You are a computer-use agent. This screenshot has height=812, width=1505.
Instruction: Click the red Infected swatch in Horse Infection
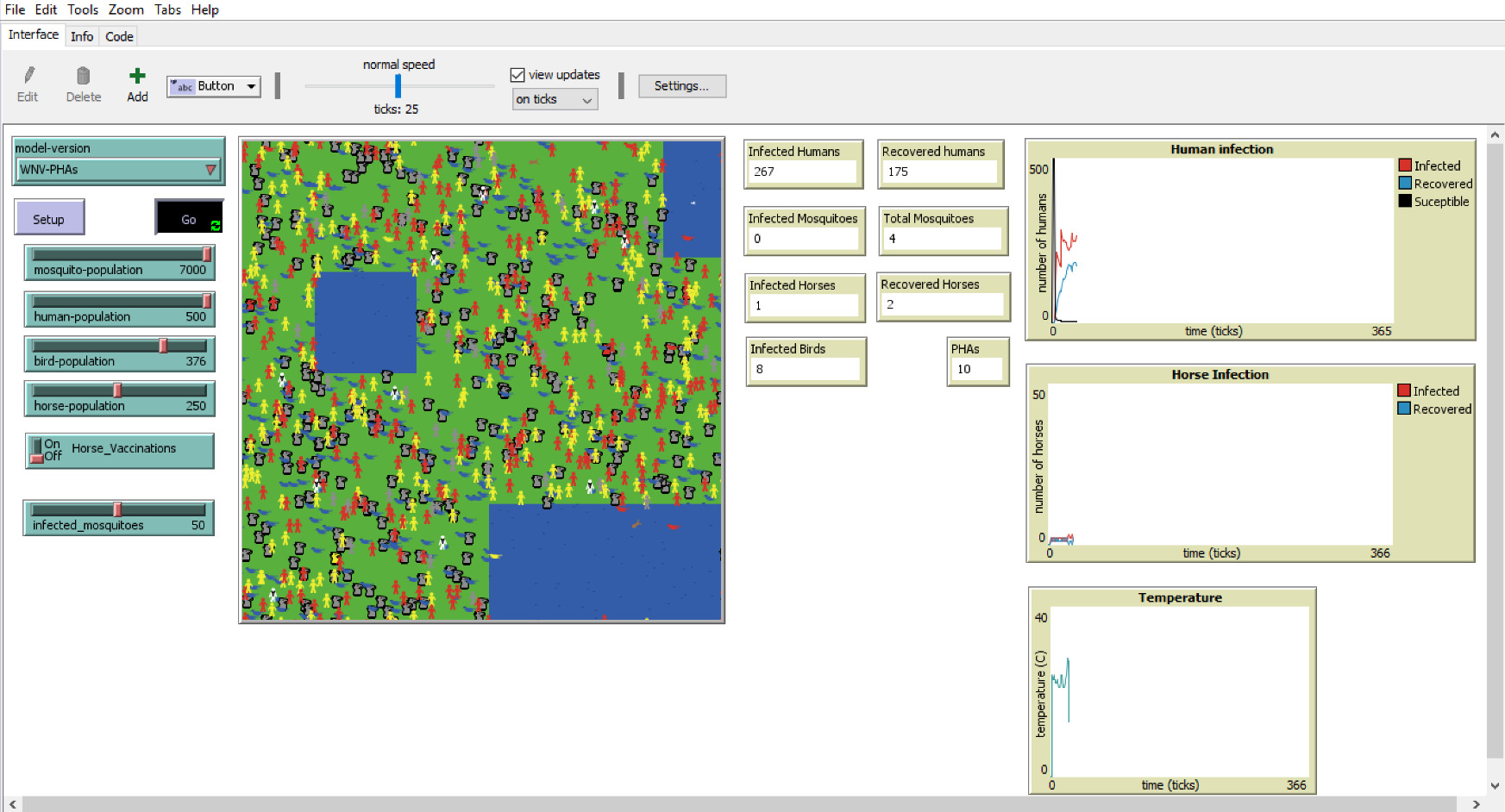(x=1404, y=390)
